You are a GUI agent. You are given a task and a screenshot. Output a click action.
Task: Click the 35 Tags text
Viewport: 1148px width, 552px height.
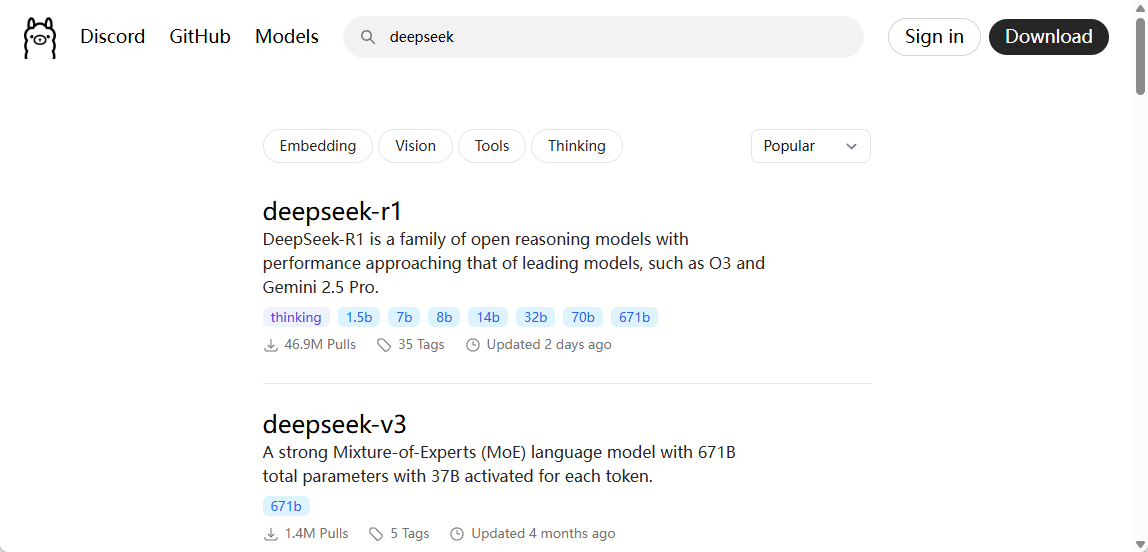tap(421, 344)
